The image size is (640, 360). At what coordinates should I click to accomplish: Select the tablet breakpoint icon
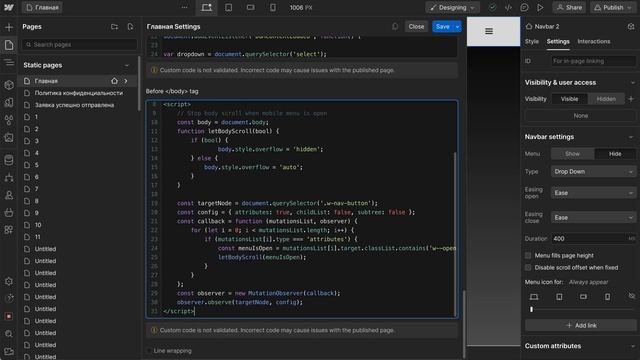[229, 7]
